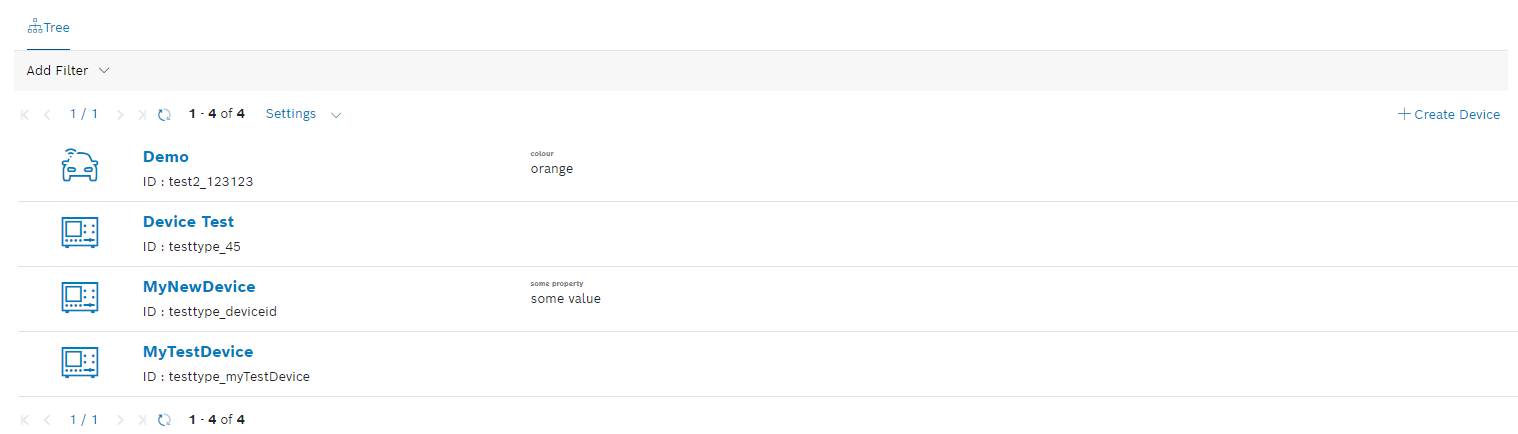Click the device icon beside Device Test

[80, 232]
